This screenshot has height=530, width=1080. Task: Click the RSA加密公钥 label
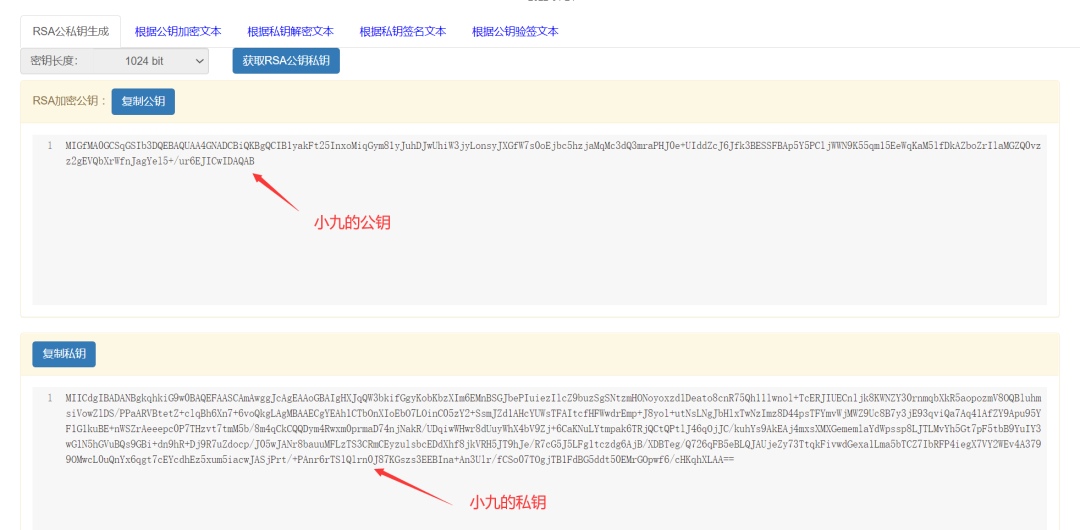(x=70, y=101)
